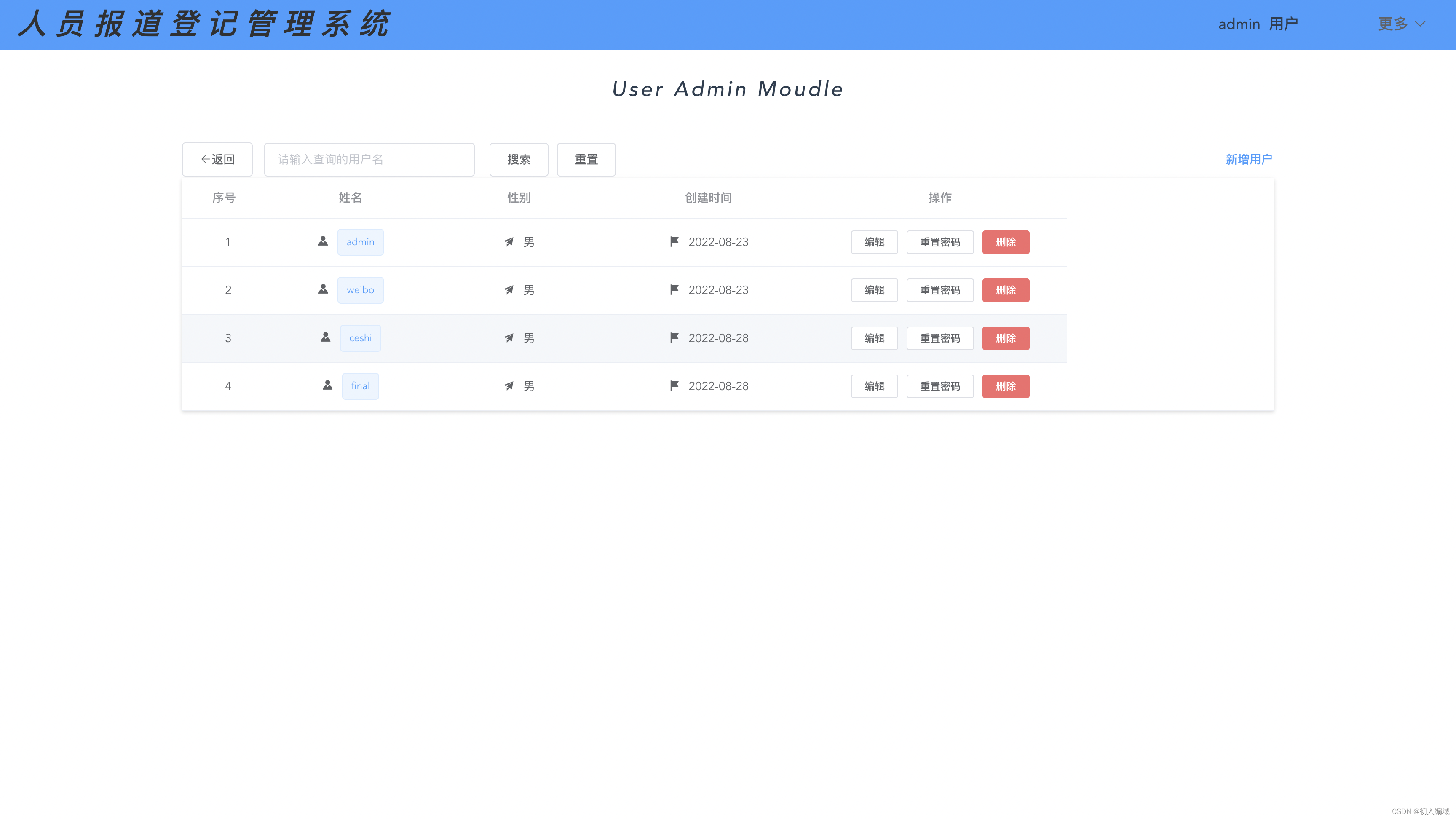Image resolution: width=1456 pixels, height=819 pixels.
Task: Open the admin 用户 menu in header
Action: click(1258, 24)
